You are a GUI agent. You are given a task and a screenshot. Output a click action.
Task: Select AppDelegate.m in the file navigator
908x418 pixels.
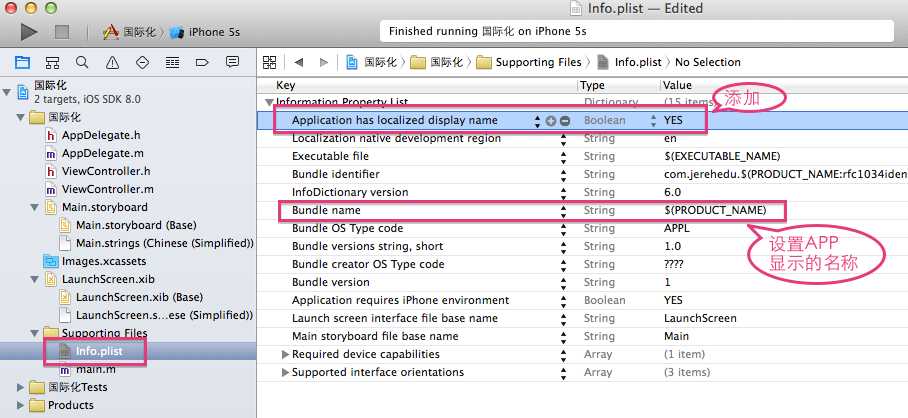[x=102, y=153]
